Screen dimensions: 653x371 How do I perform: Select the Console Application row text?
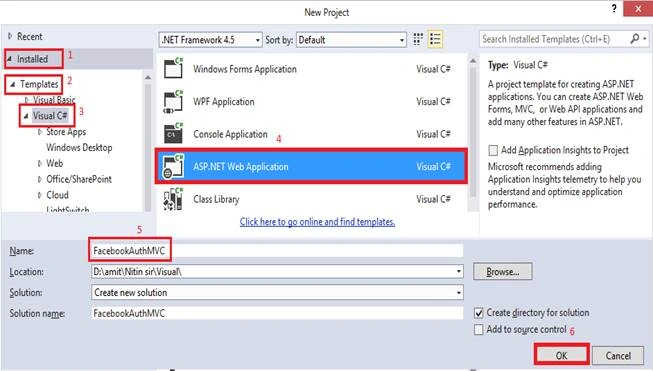click(x=230, y=134)
